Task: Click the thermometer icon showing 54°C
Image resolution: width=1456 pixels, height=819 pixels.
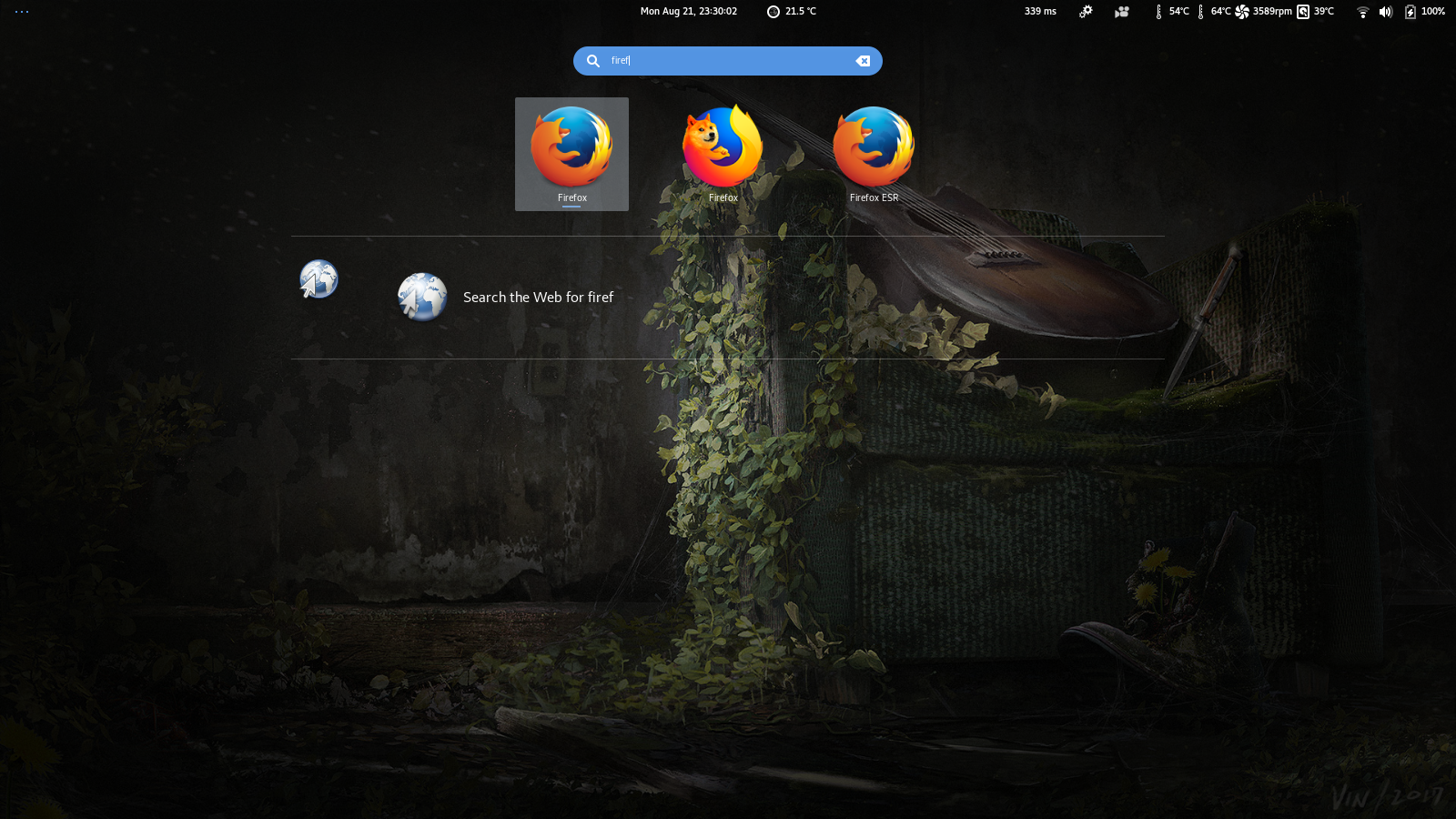Action: click(1158, 12)
